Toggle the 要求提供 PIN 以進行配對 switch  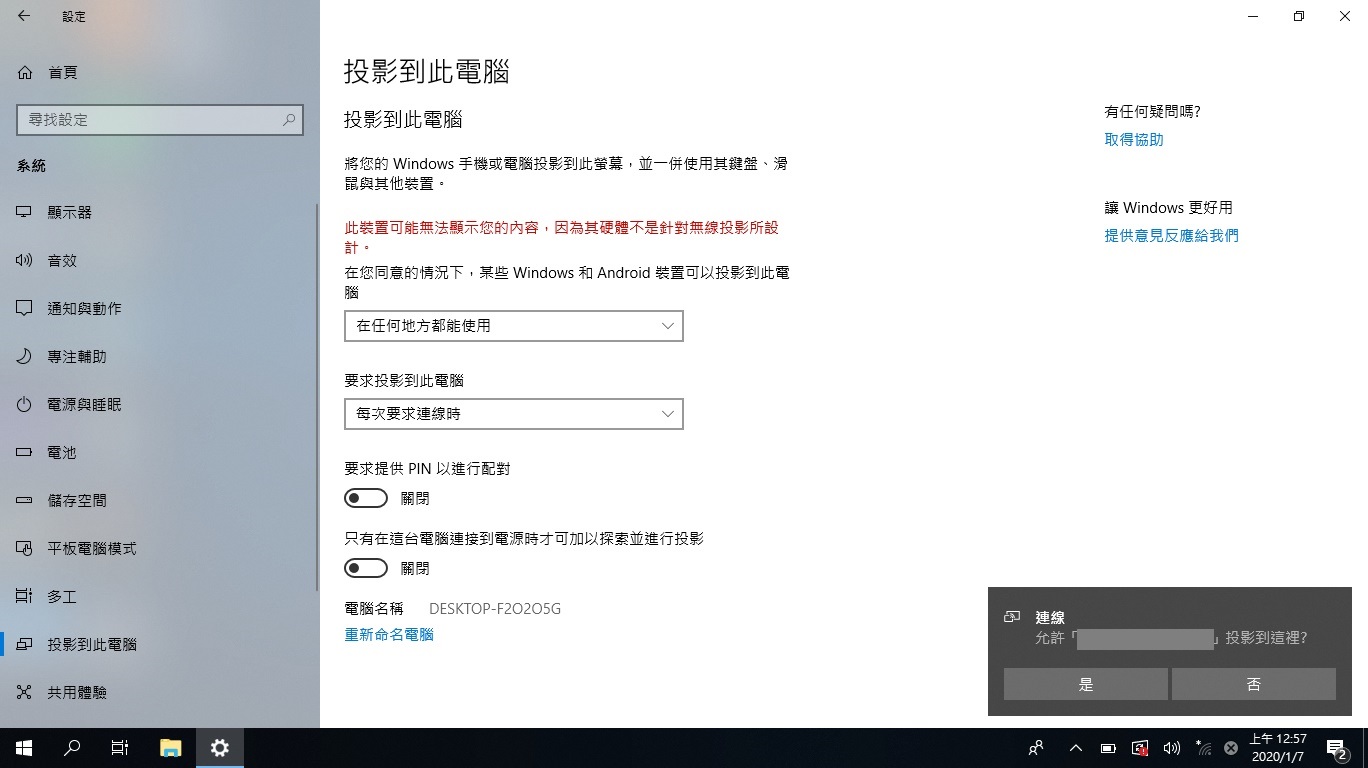(366, 498)
